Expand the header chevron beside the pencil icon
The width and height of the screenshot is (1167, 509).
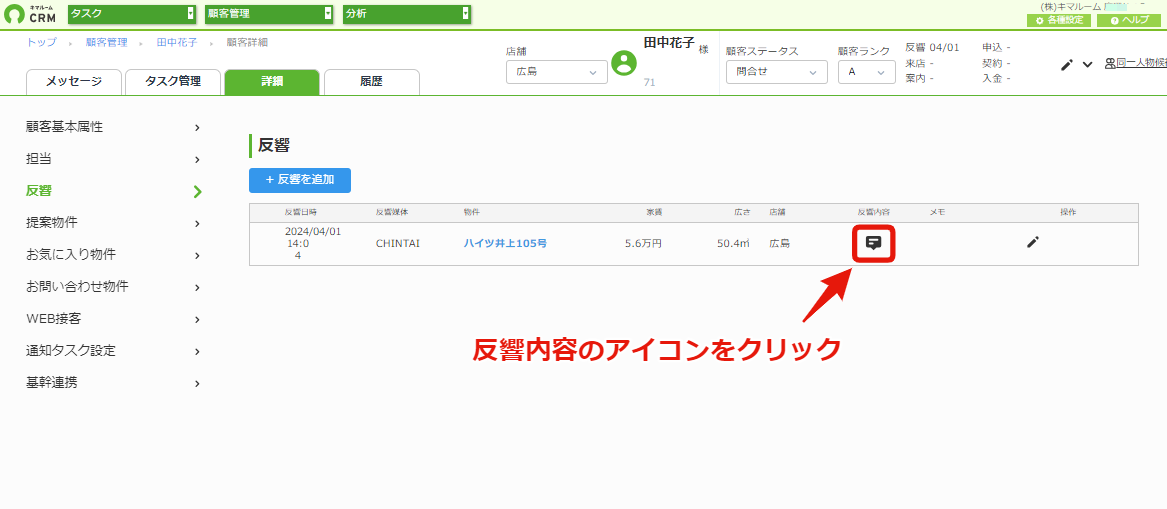tap(1087, 65)
